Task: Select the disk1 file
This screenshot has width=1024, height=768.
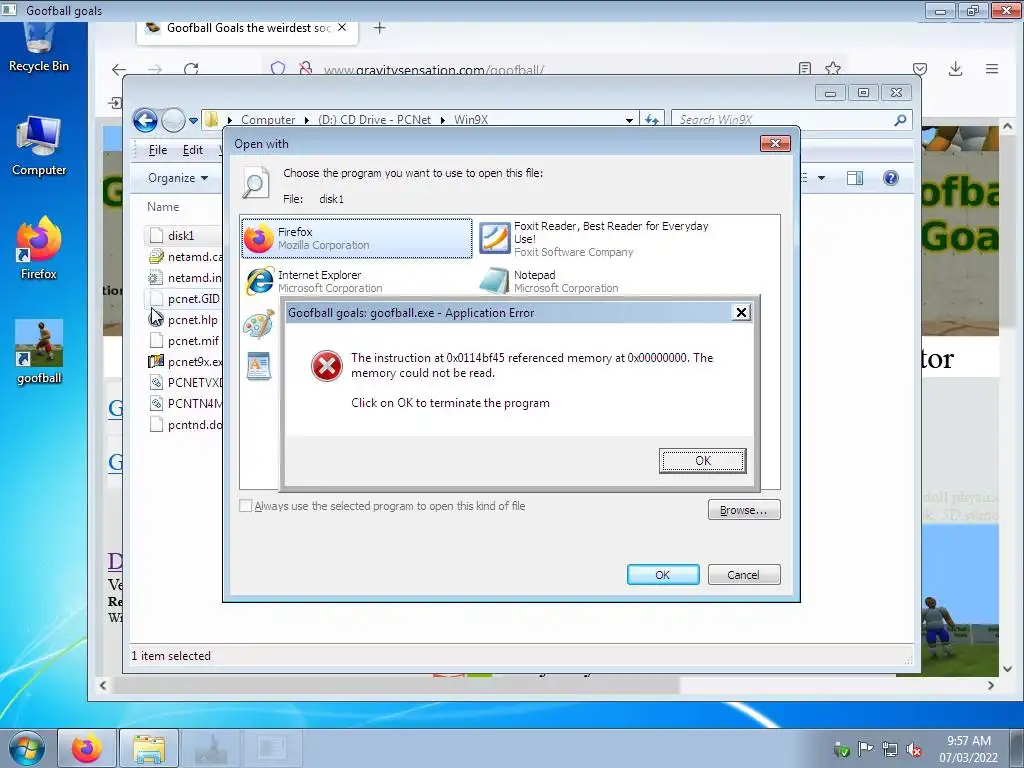Action: [x=183, y=236]
